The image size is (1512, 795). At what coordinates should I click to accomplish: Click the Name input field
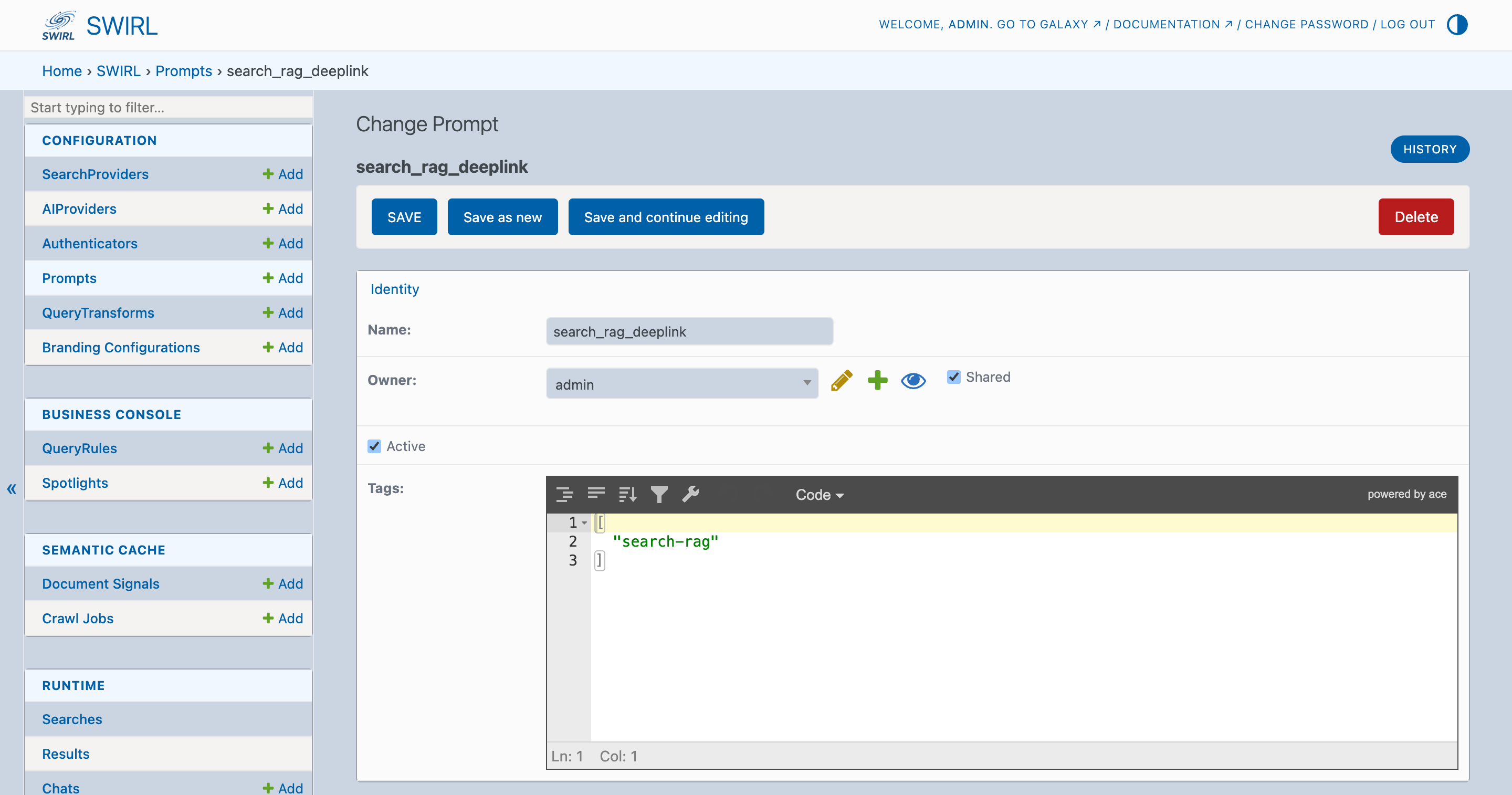[690, 332]
